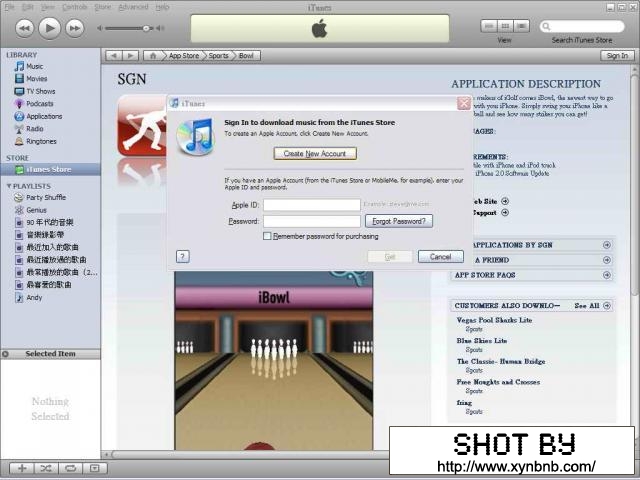640x480 pixels.
Task: Adjust the volume slider
Action: [146, 28]
